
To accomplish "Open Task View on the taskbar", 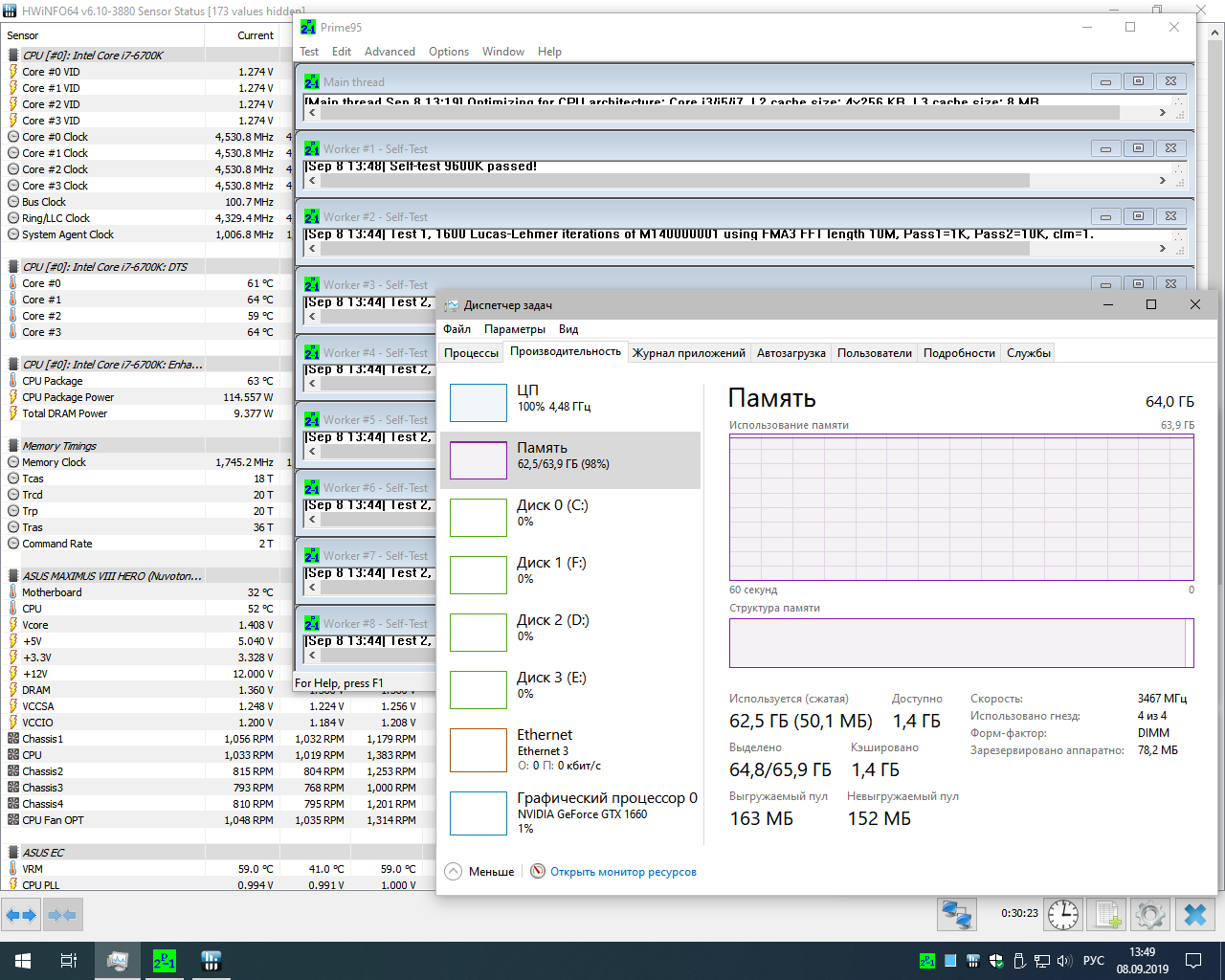I will click(x=69, y=961).
